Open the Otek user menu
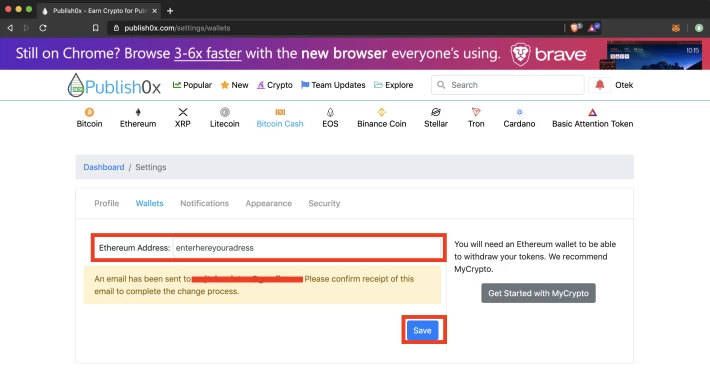Image resolution: width=710 pixels, height=383 pixels. coord(624,85)
